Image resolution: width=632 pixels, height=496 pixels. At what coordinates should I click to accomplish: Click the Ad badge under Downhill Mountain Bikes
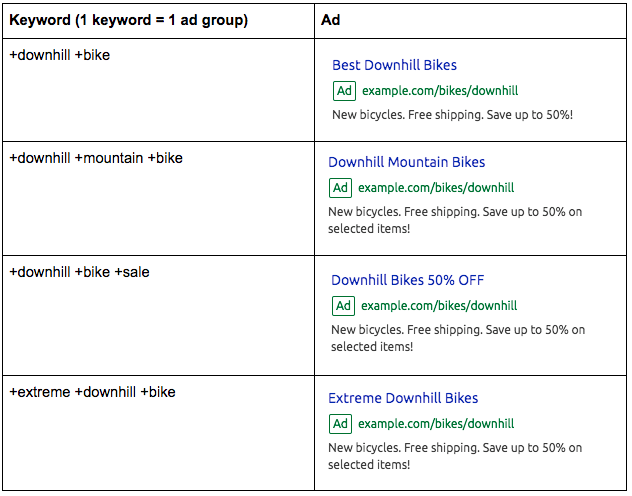pyautogui.click(x=340, y=187)
